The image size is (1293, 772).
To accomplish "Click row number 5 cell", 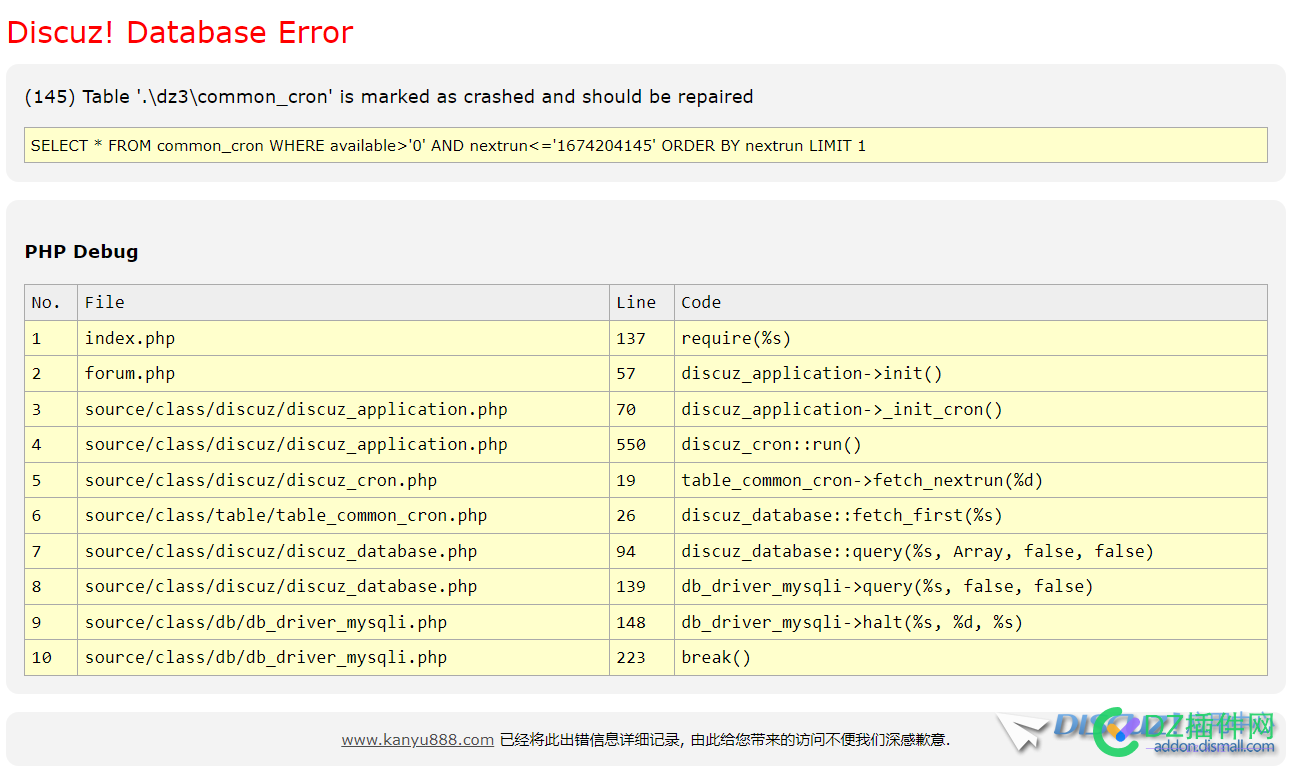I will pos(51,480).
